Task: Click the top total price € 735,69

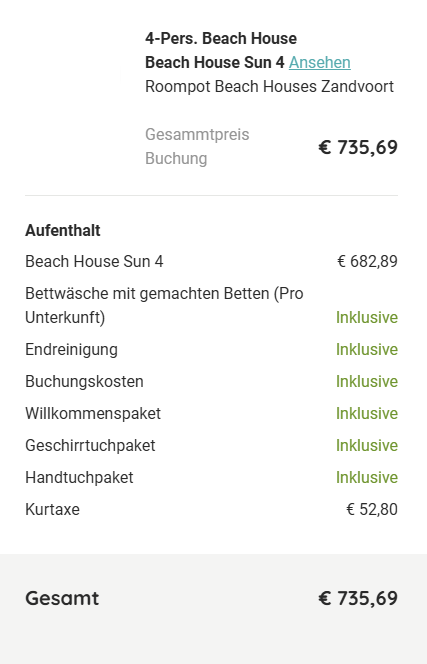Action: [358, 147]
